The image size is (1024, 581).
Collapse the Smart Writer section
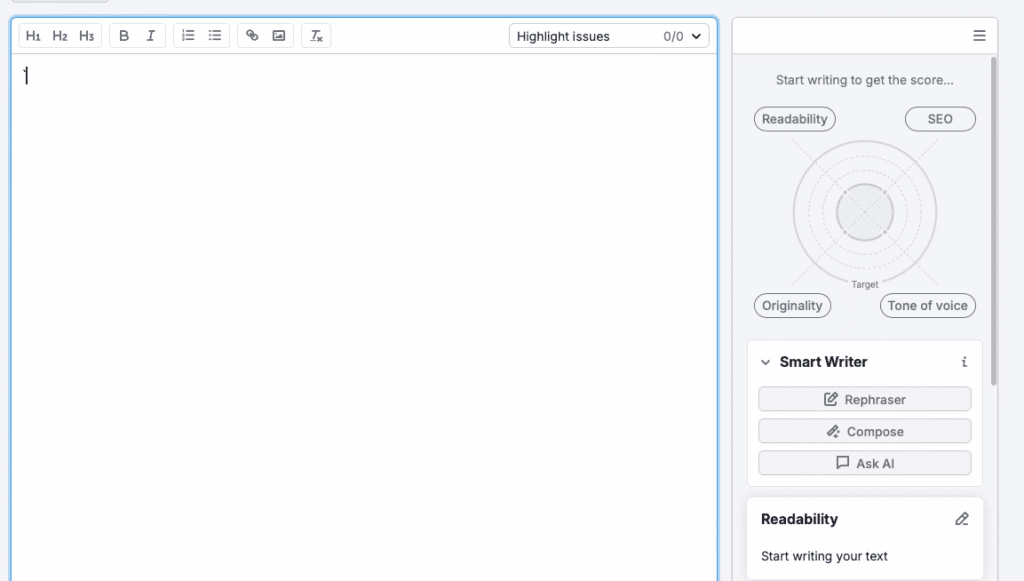[766, 363]
